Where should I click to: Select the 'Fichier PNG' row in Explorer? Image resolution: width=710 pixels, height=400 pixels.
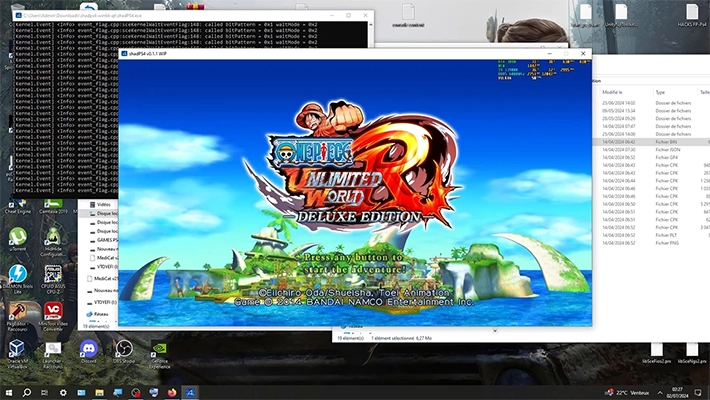coord(651,243)
